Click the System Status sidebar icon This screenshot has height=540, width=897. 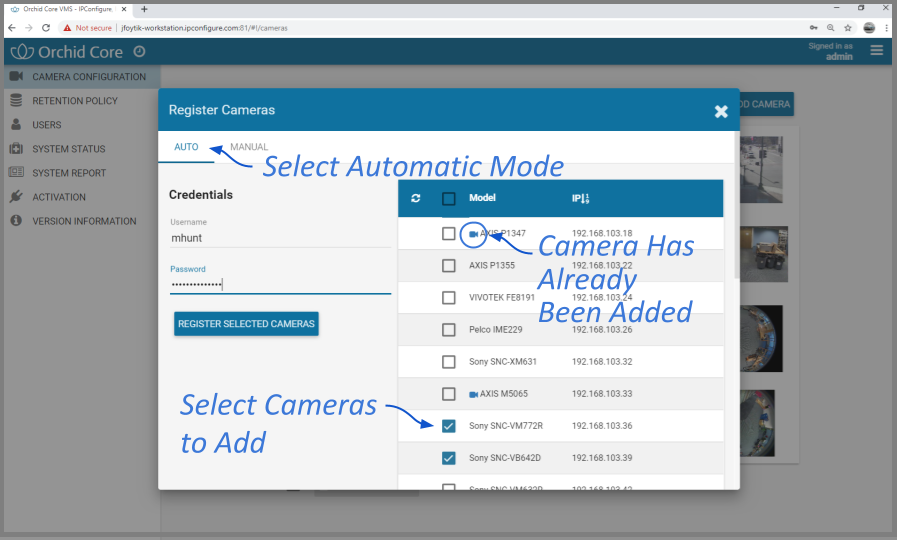16,149
